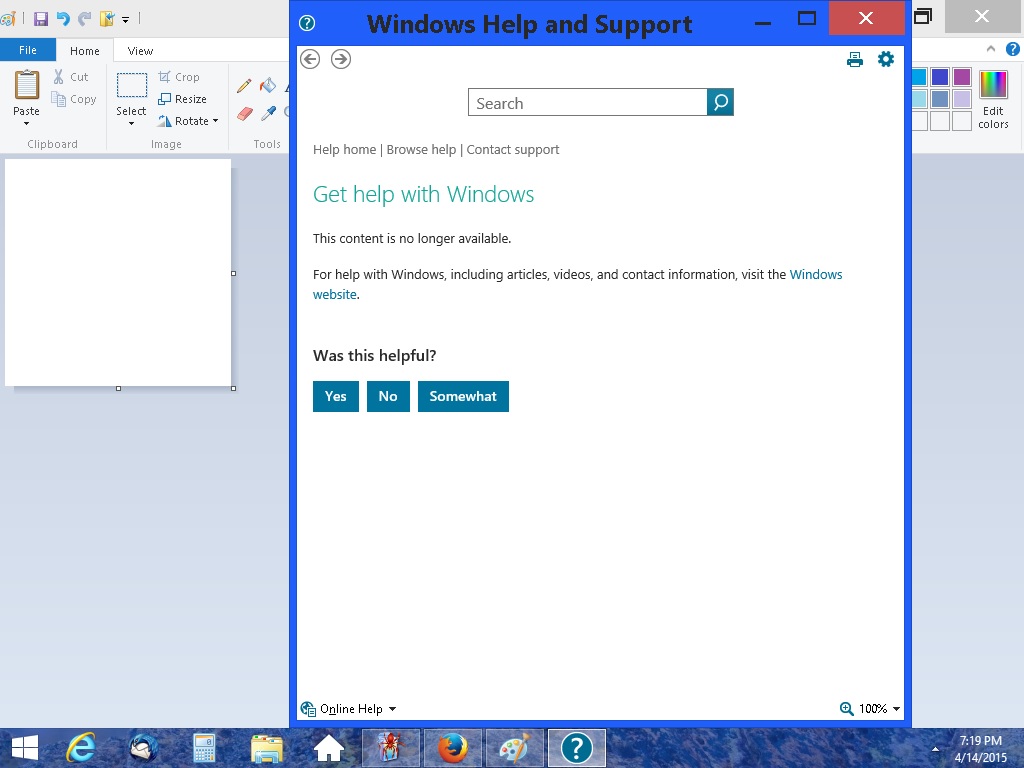The width and height of the screenshot is (1024, 768).
Task: Click into the Search input field
Action: tap(588, 103)
